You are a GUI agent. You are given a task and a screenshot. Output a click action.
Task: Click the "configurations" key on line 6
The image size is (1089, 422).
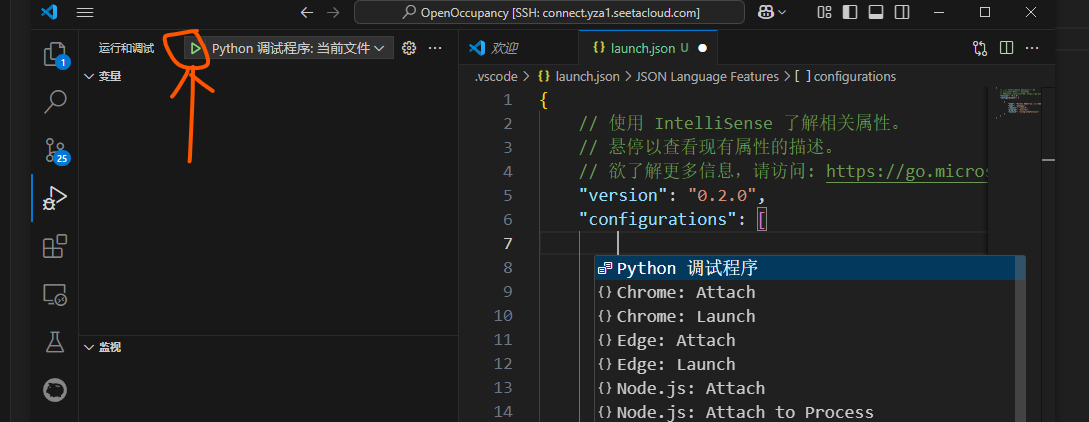(x=658, y=219)
